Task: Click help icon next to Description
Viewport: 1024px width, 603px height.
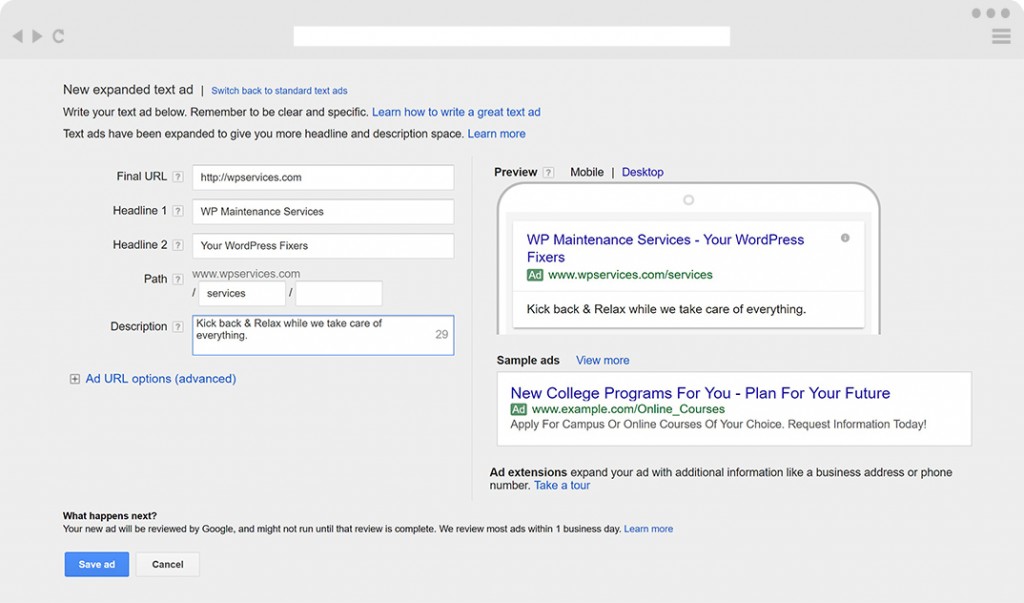Action: [x=177, y=326]
